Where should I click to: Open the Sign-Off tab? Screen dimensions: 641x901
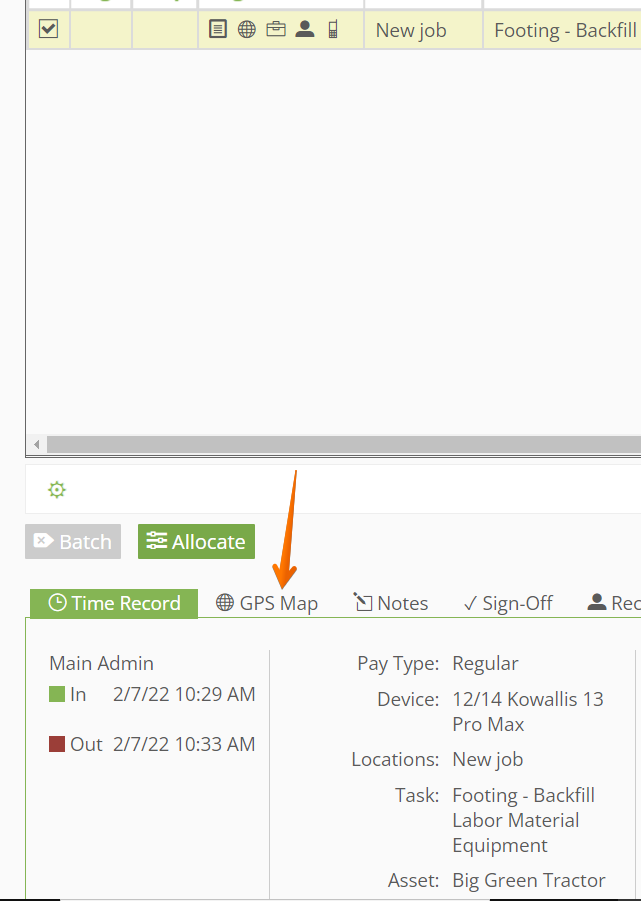(x=508, y=603)
